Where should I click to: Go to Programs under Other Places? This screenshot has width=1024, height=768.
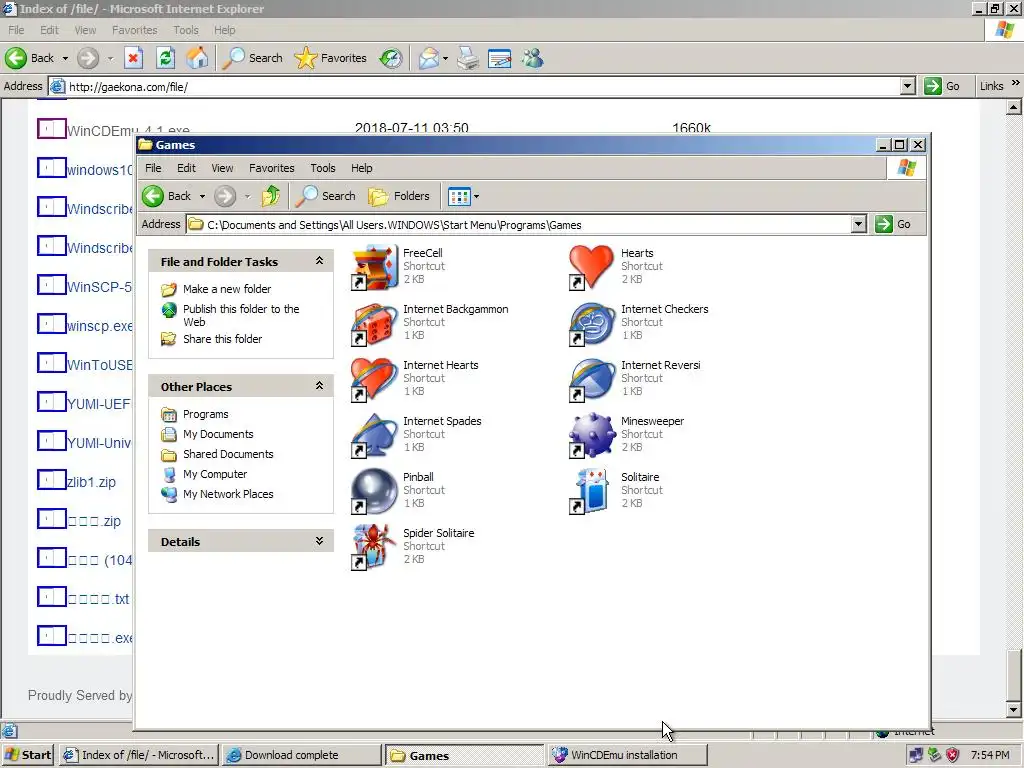pyautogui.click(x=206, y=414)
